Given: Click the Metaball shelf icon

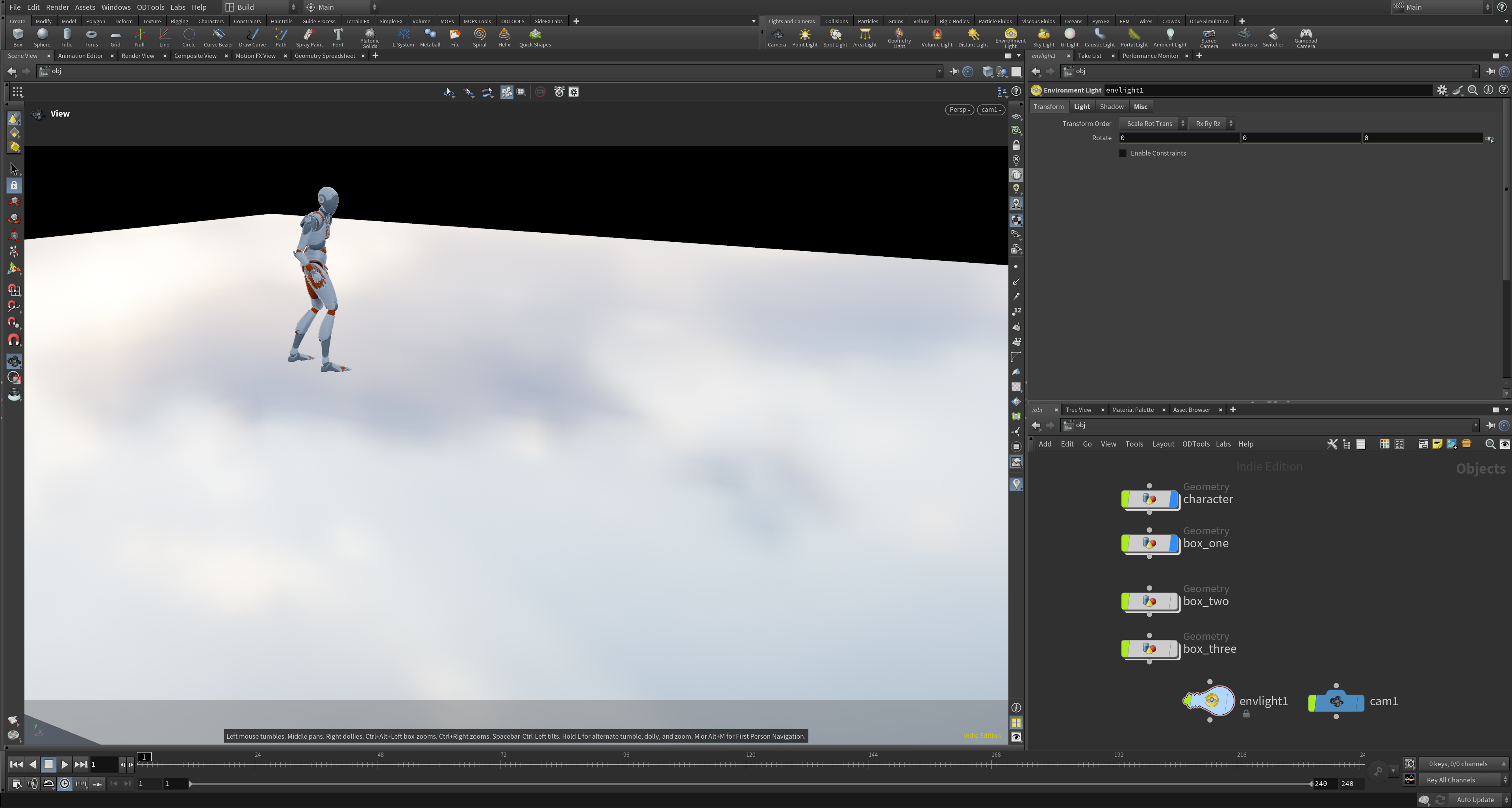Looking at the screenshot, I should click(430, 37).
